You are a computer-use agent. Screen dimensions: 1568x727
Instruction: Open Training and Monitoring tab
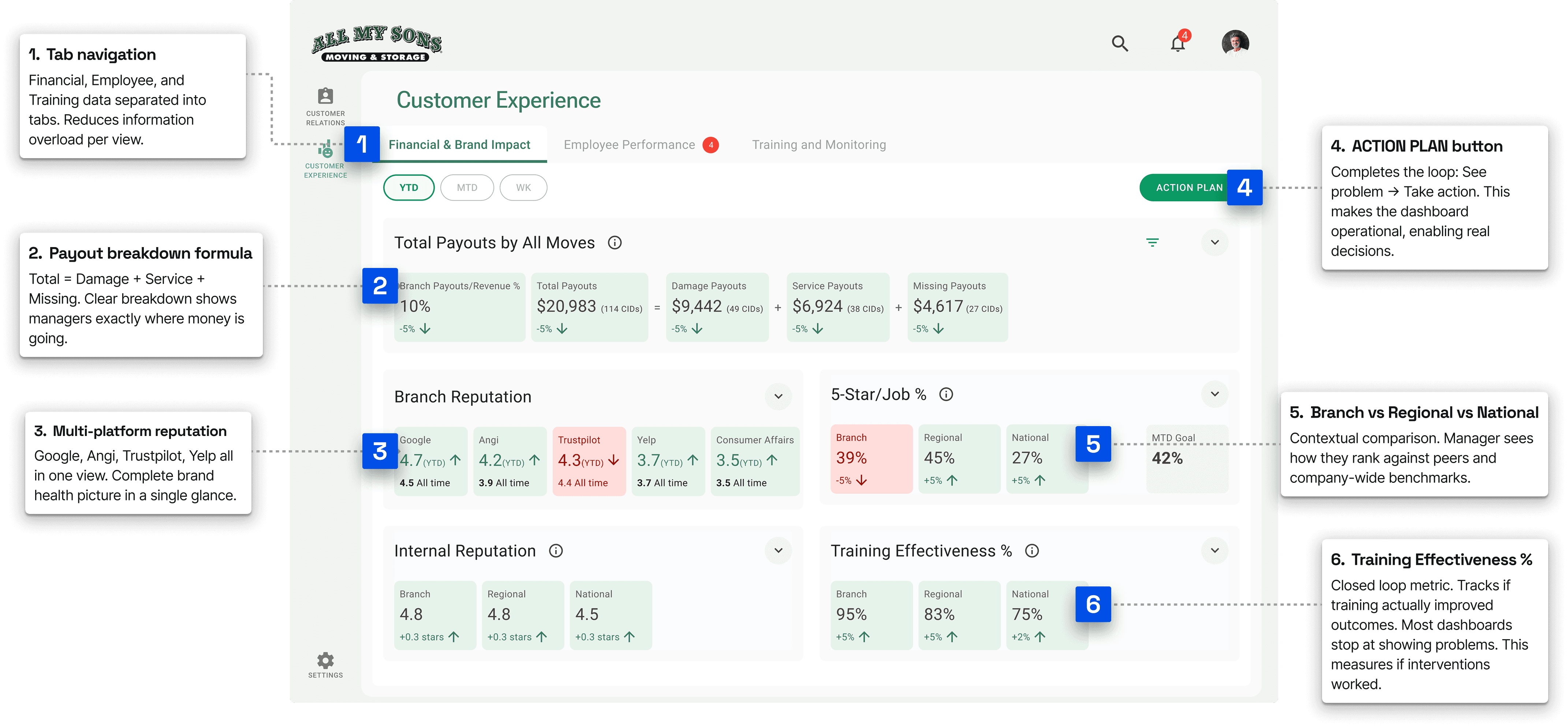click(819, 145)
